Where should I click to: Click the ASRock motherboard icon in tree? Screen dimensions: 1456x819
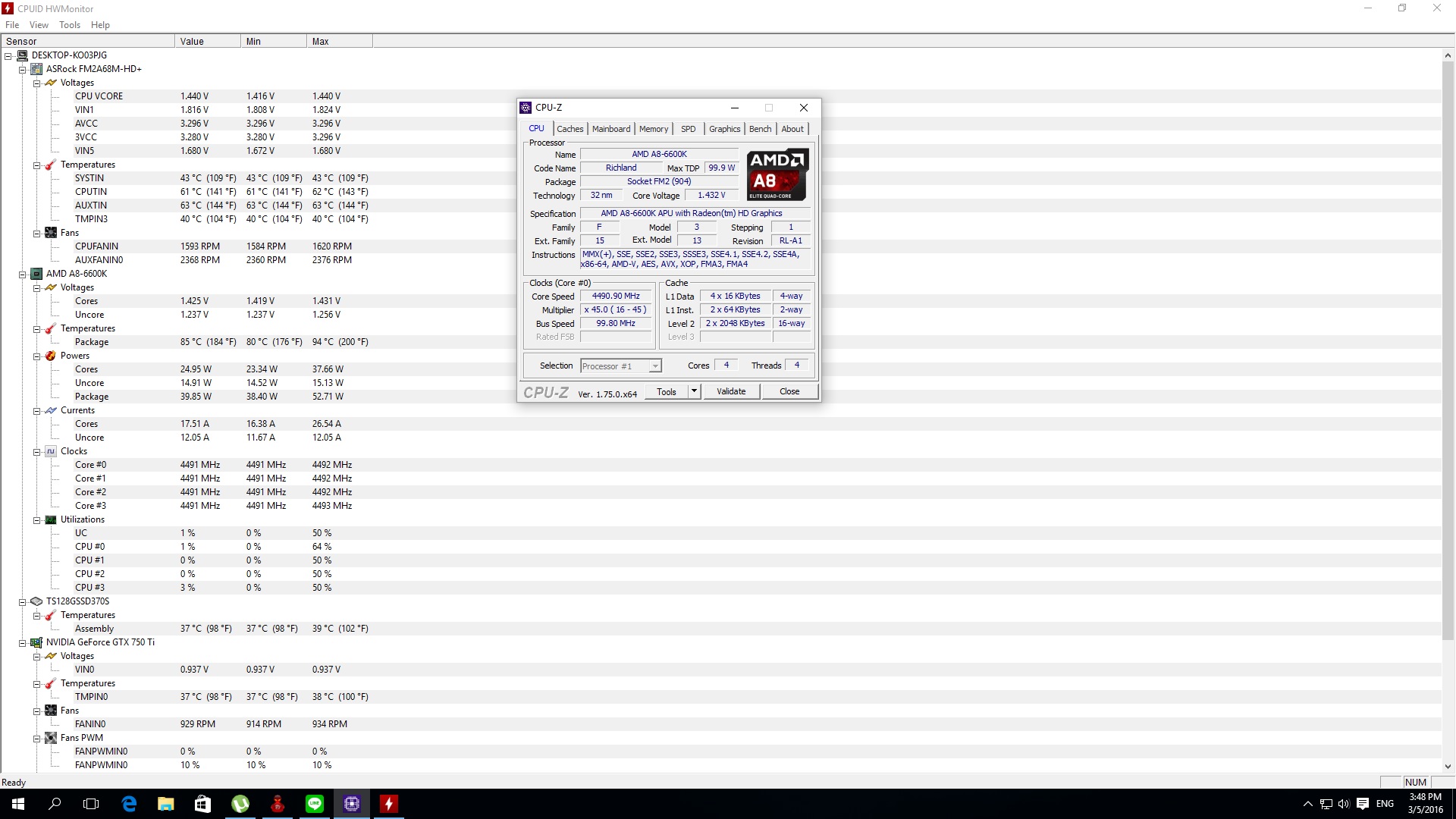pos(36,69)
